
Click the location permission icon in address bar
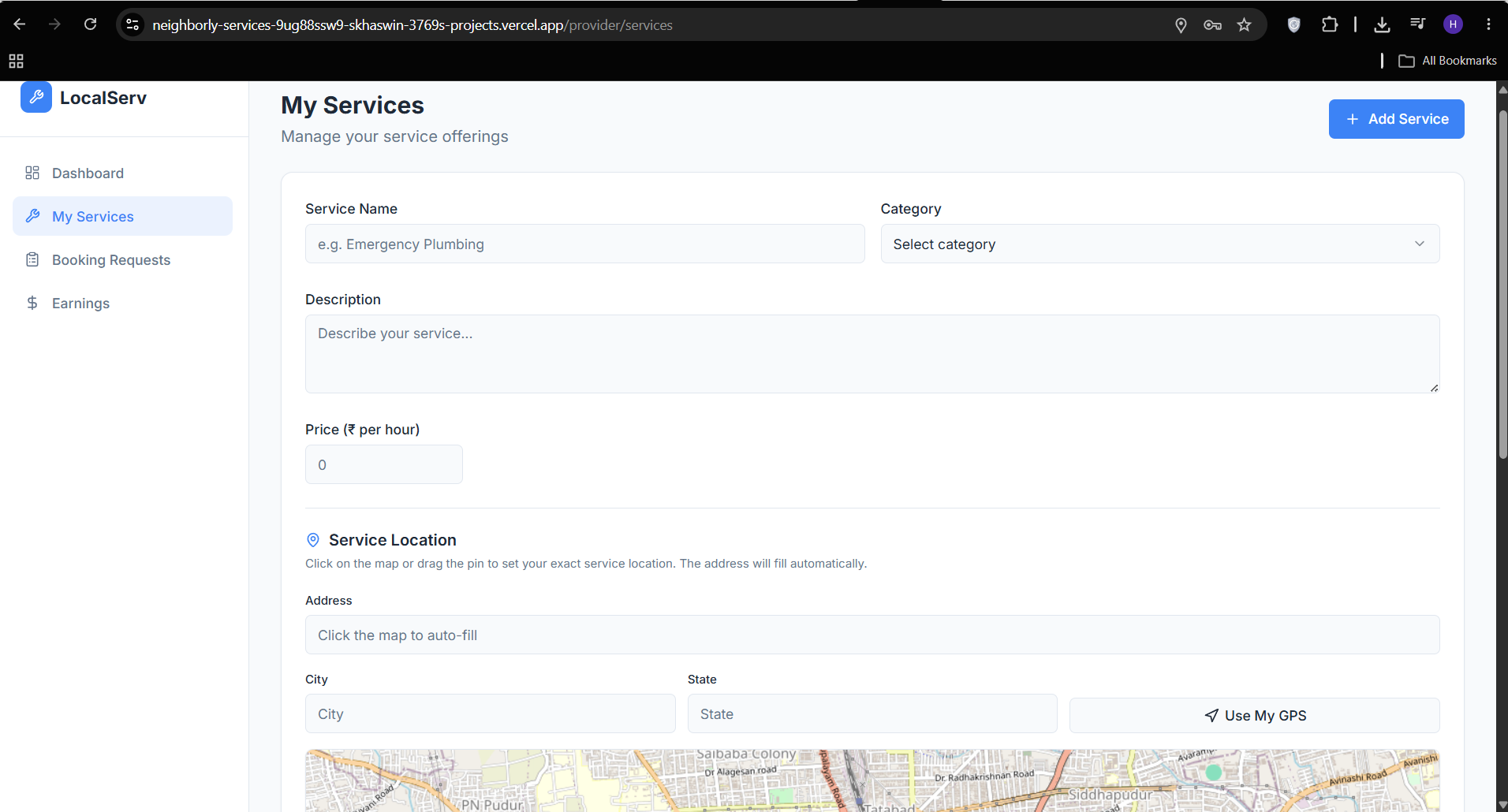pos(1181,25)
